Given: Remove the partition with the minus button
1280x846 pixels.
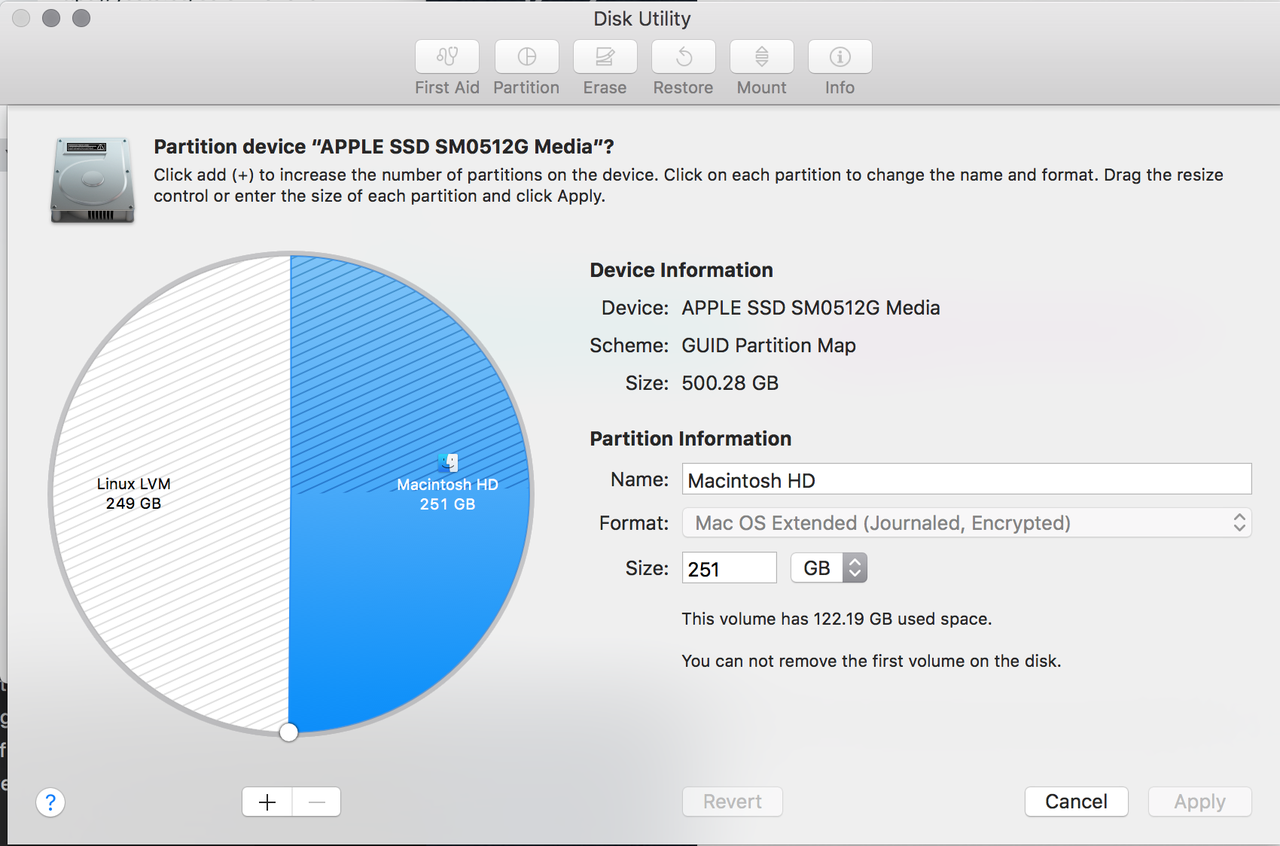Looking at the screenshot, I should 316,802.
